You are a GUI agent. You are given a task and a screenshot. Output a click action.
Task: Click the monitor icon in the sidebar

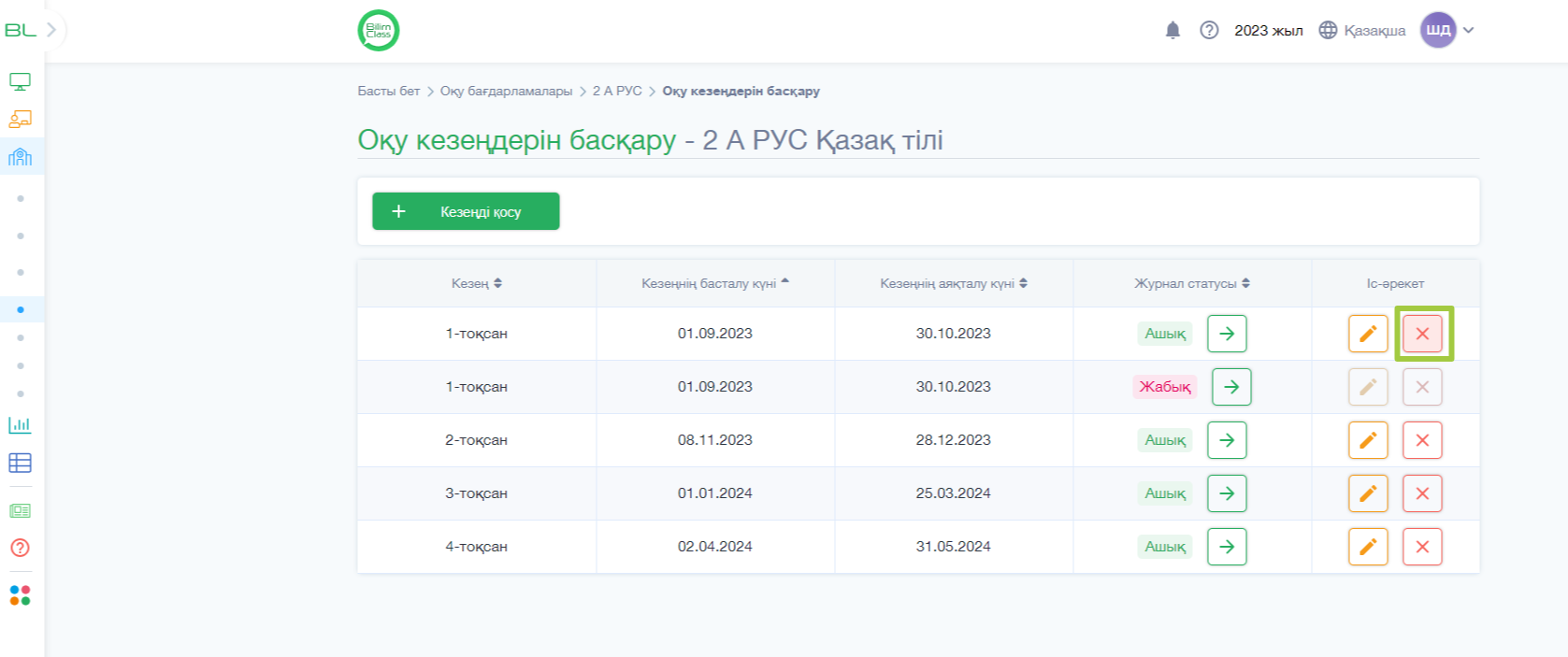[20, 81]
